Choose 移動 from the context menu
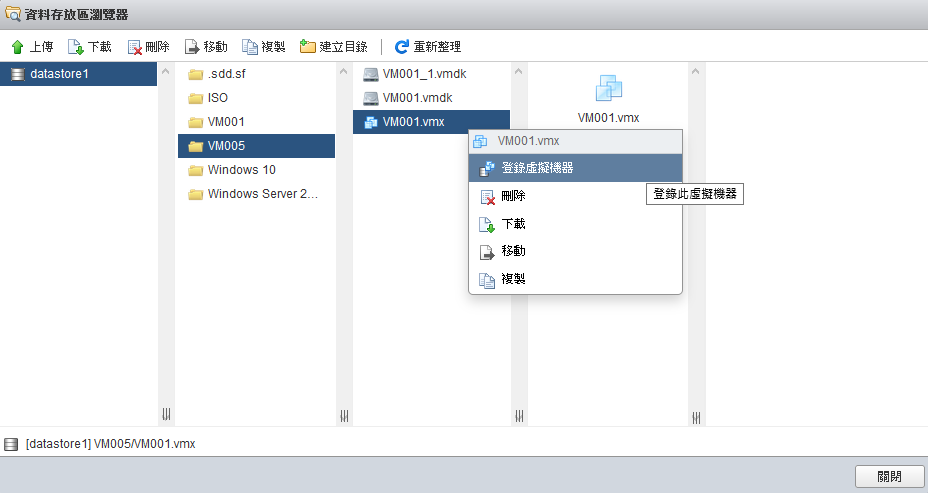 (x=575, y=251)
